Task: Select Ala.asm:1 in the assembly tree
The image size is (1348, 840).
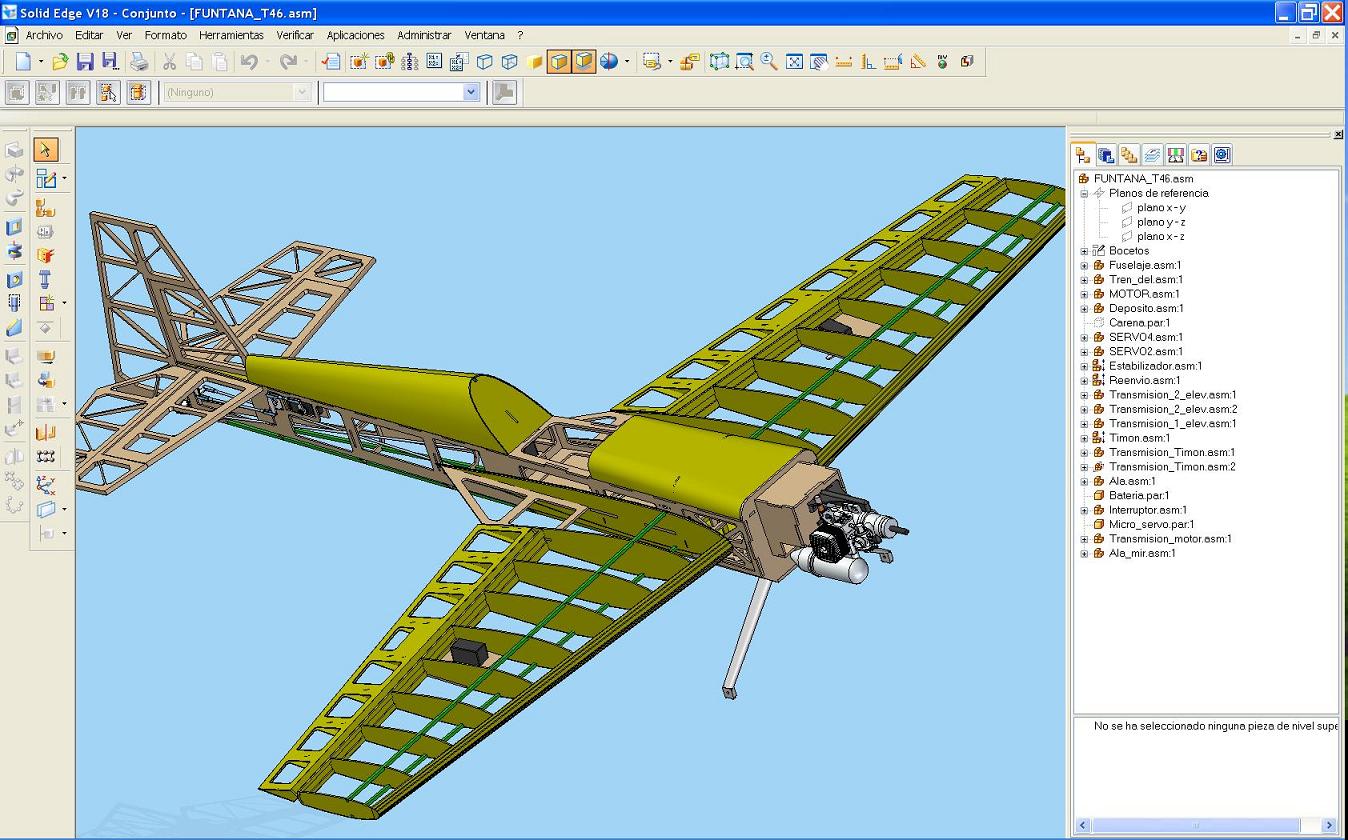Action: (x=1131, y=481)
